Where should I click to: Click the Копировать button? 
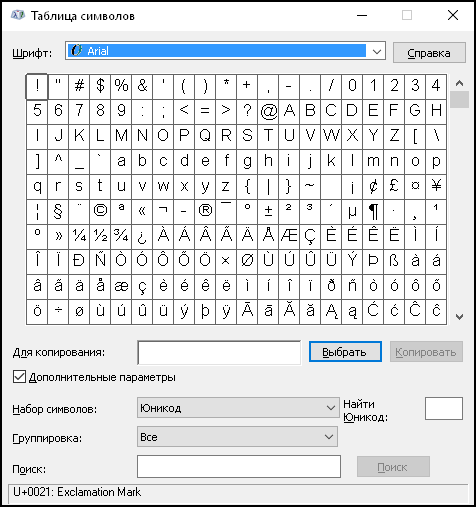(426, 352)
